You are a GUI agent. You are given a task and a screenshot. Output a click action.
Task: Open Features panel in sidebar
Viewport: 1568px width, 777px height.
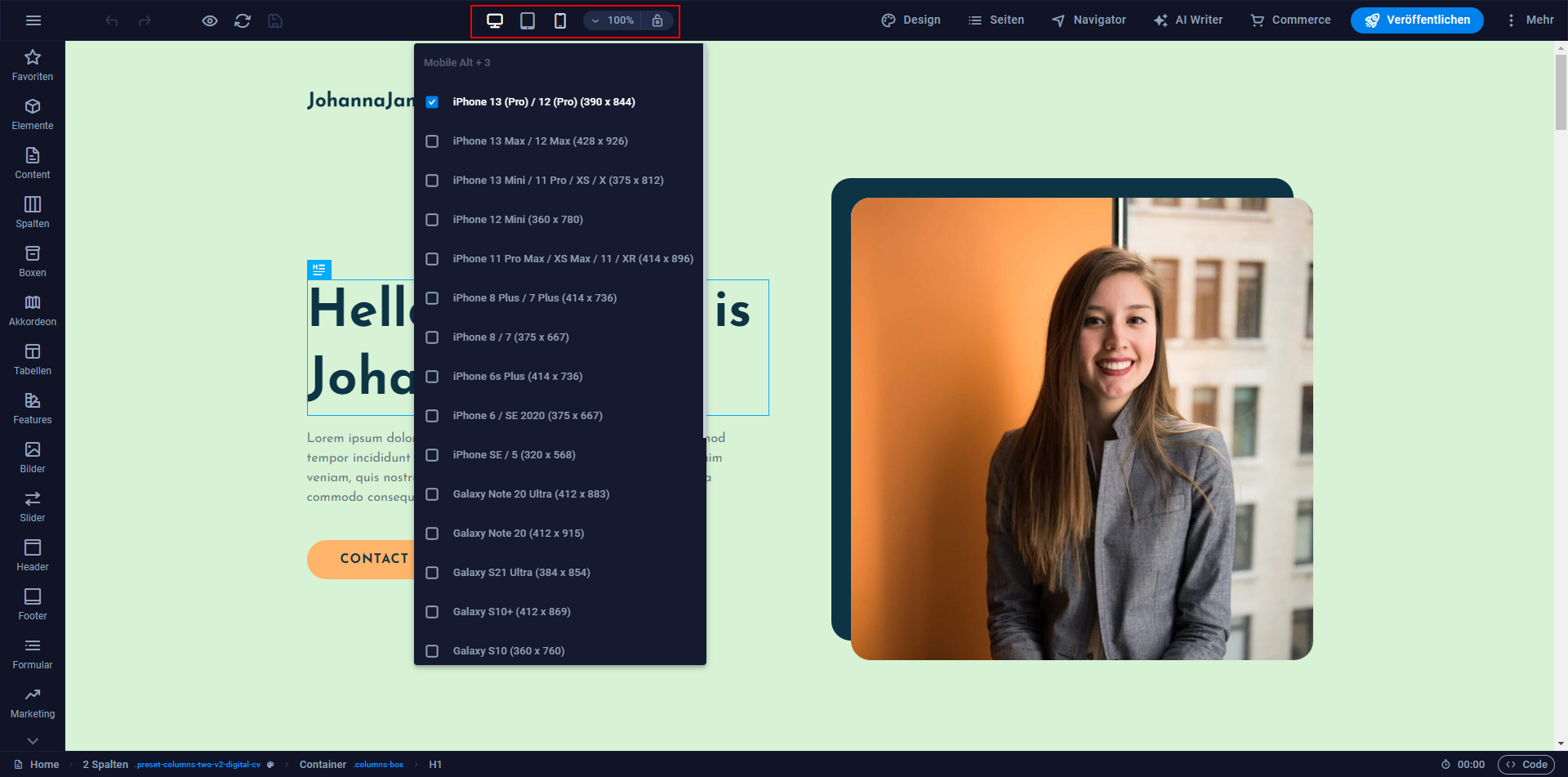click(33, 409)
